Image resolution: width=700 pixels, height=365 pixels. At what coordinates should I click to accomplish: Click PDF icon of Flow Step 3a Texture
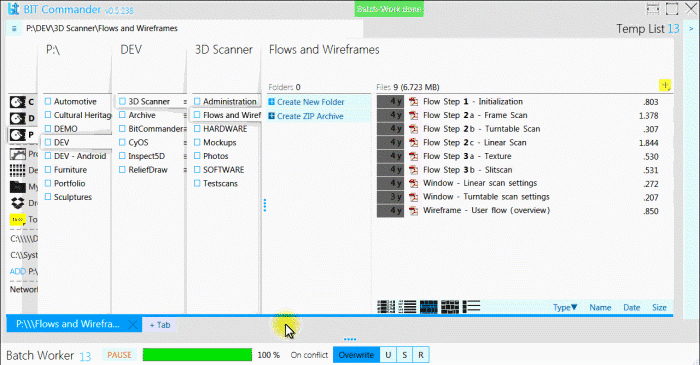coord(414,156)
